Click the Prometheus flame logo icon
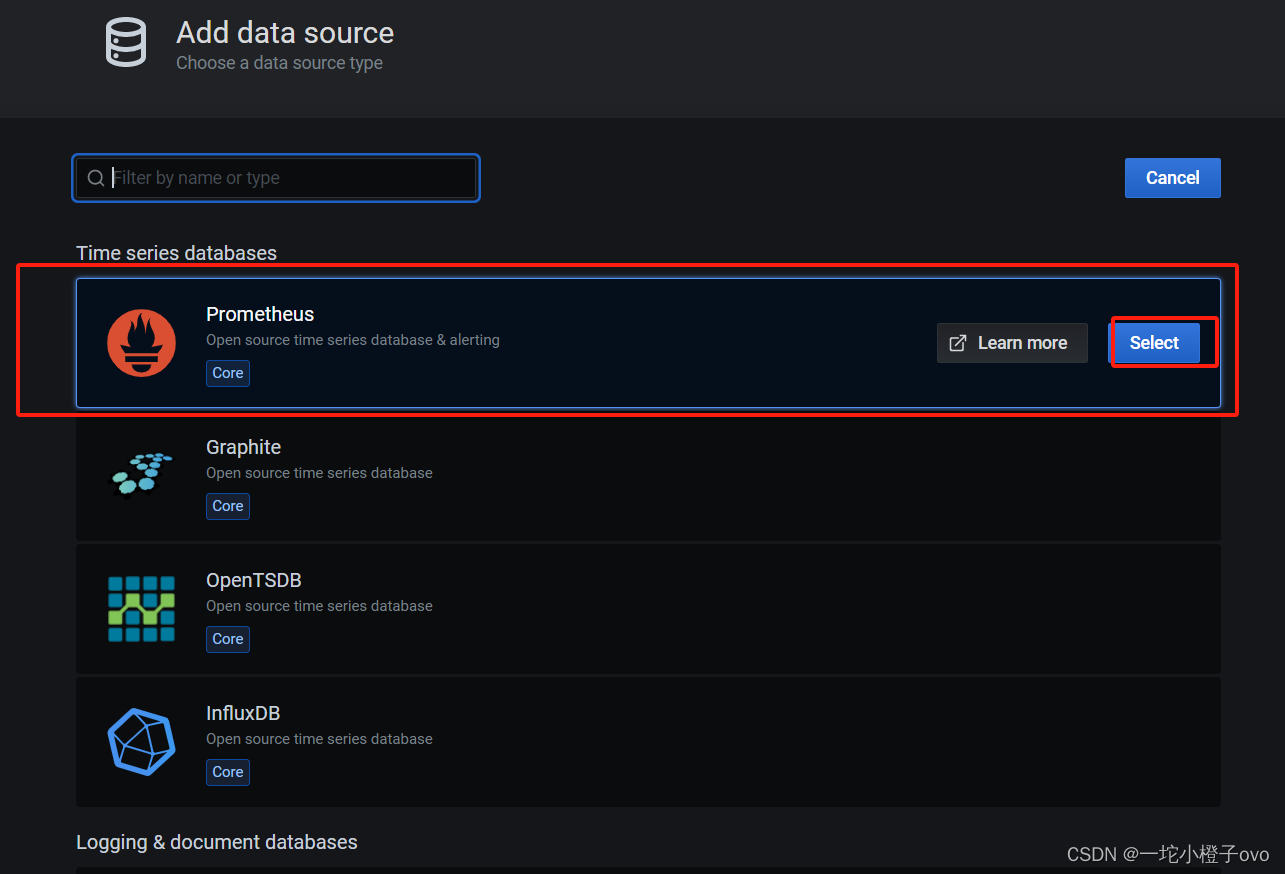Image resolution: width=1285 pixels, height=874 pixels. click(x=141, y=343)
